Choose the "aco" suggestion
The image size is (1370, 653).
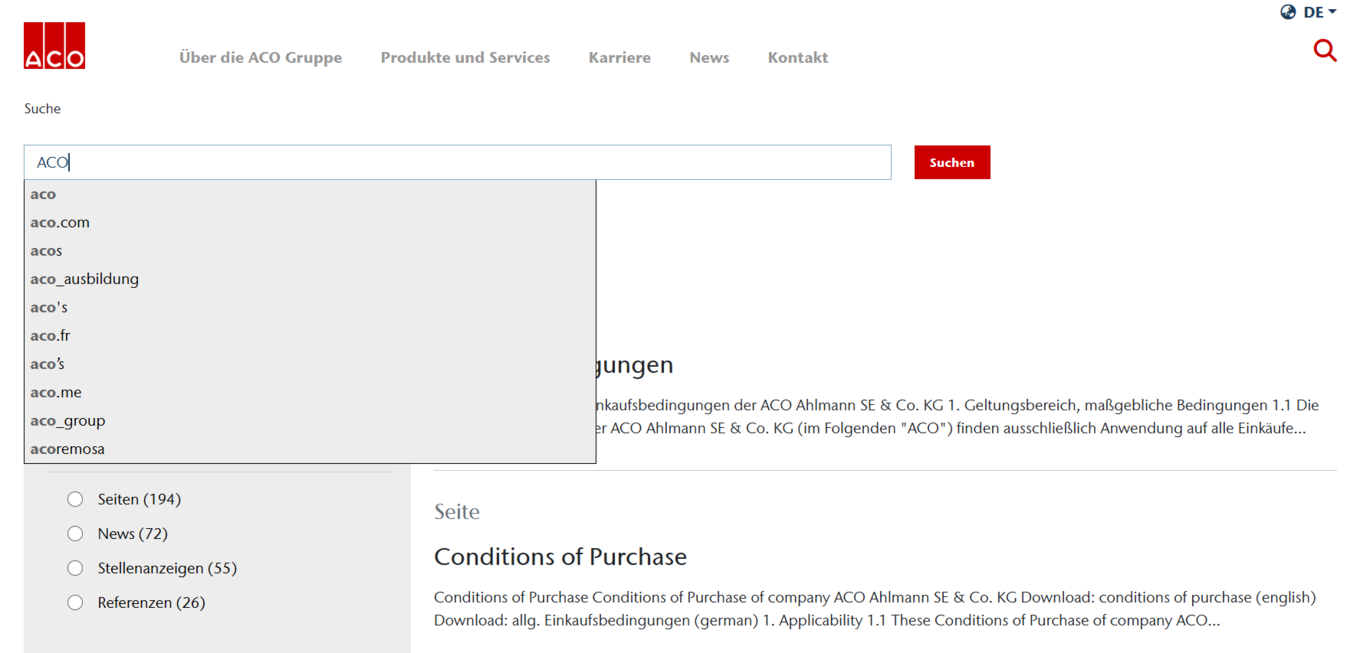tap(310, 194)
